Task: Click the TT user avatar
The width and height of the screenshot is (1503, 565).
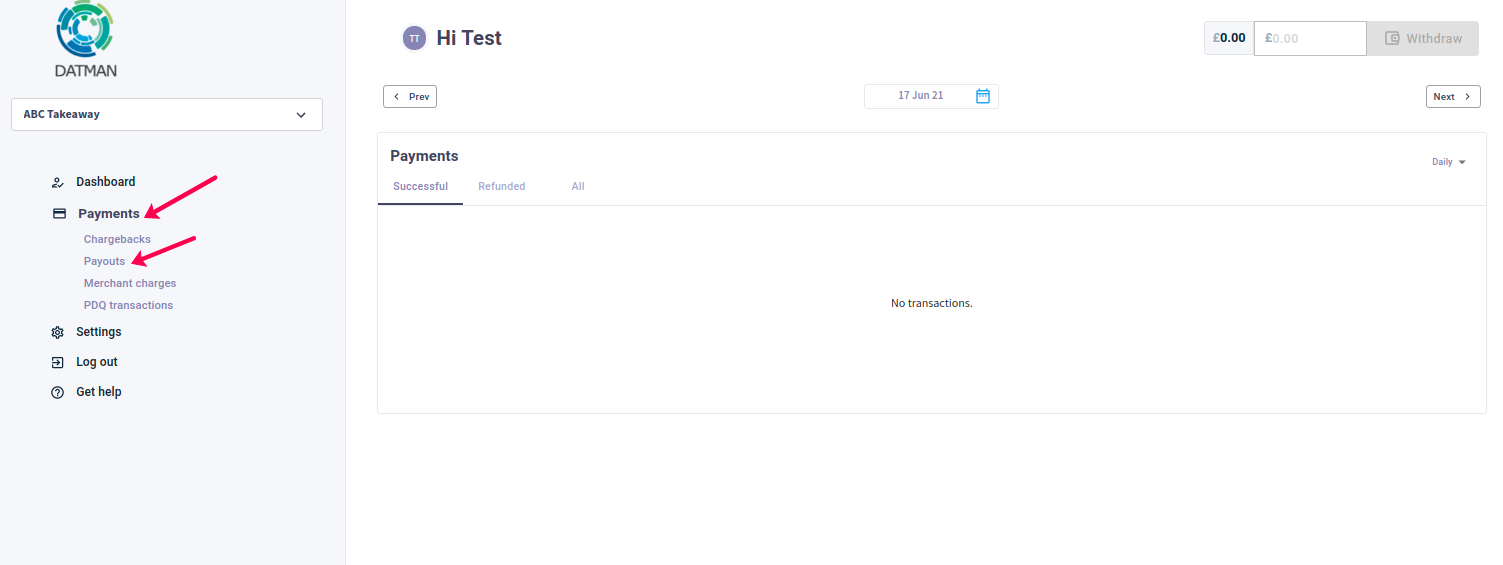Action: click(414, 38)
